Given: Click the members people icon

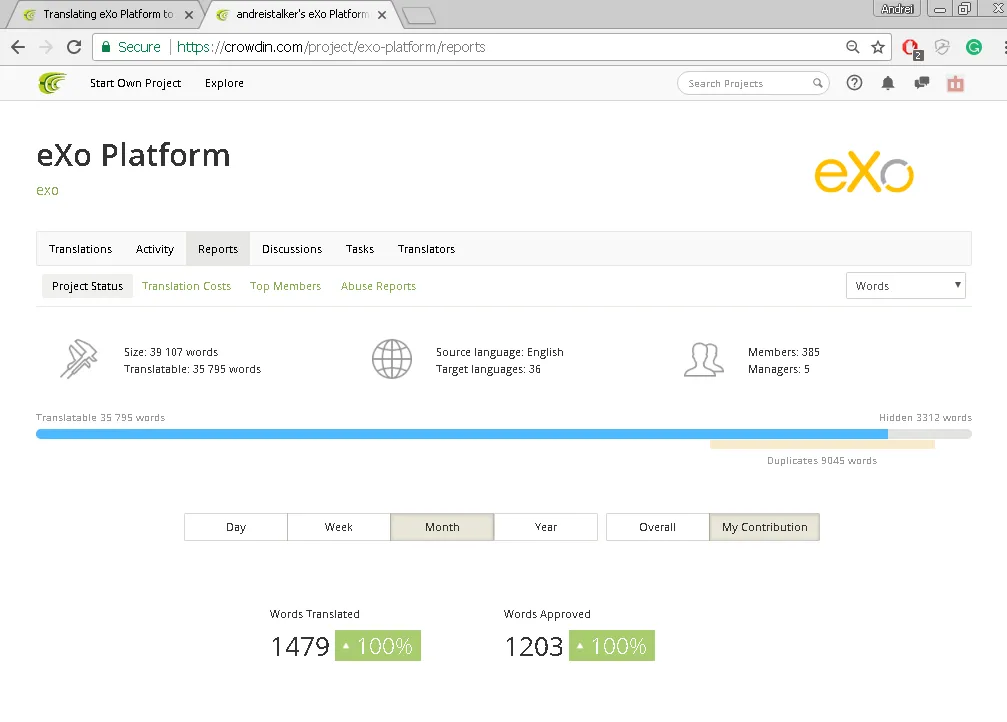Looking at the screenshot, I should [x=704, y=359].
